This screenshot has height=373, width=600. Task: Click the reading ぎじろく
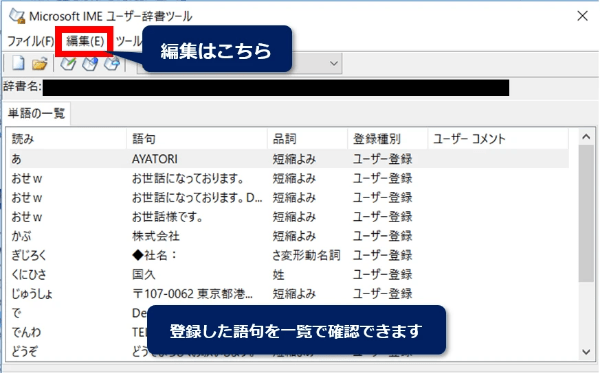(29, 255)
